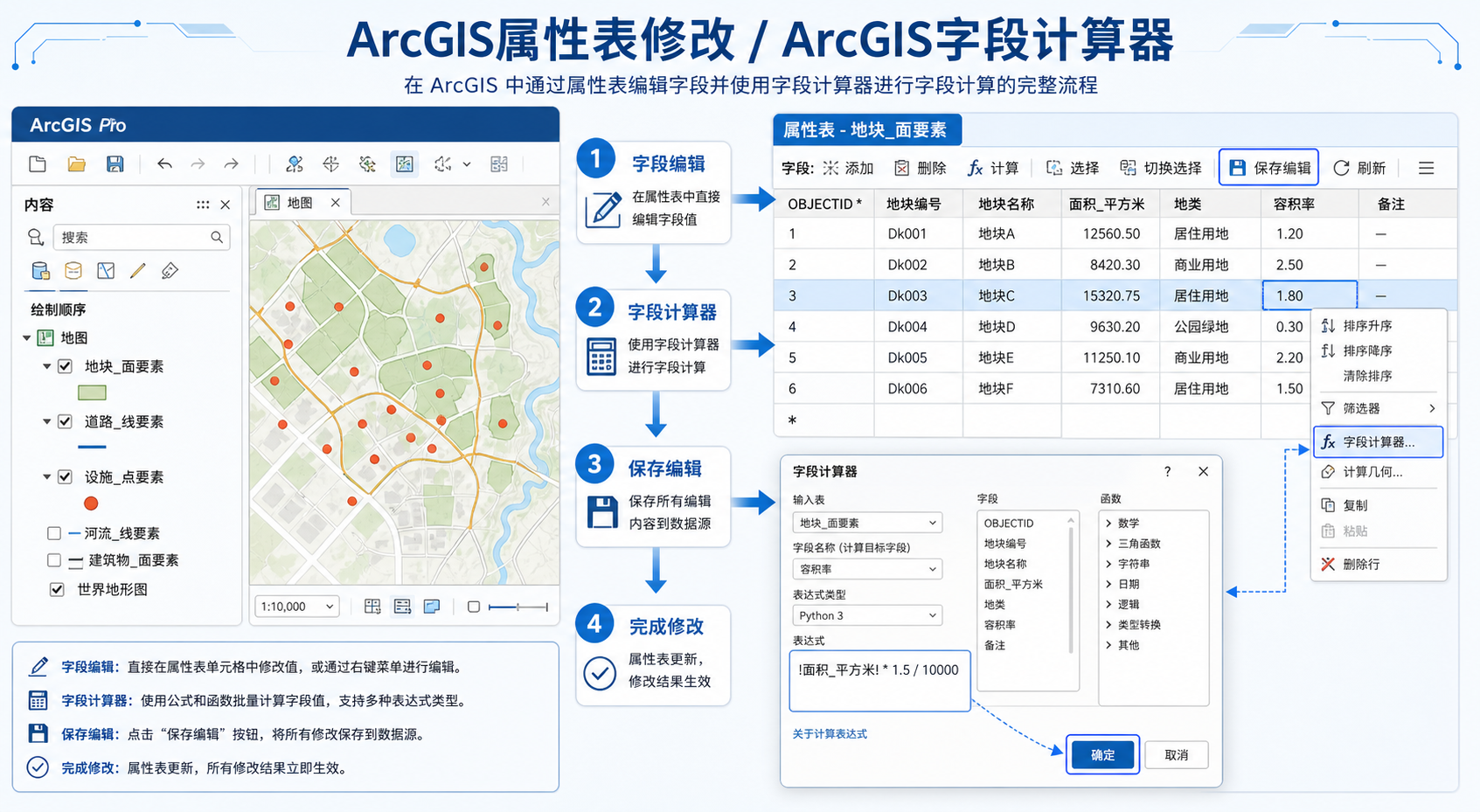Check the 建筑物_面要素 layer checkbox
This screenshot has width=1480, height=812.
coord(54,560)
